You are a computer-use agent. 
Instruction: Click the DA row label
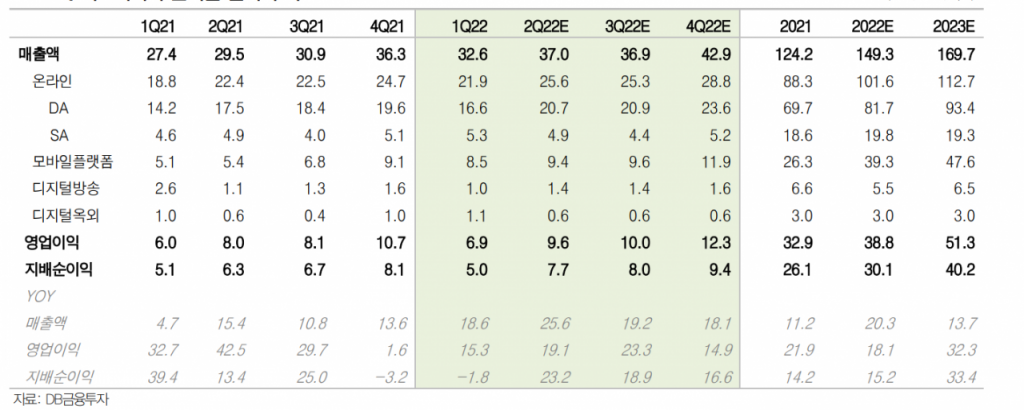pyautogui.click(x=57, y=106)
